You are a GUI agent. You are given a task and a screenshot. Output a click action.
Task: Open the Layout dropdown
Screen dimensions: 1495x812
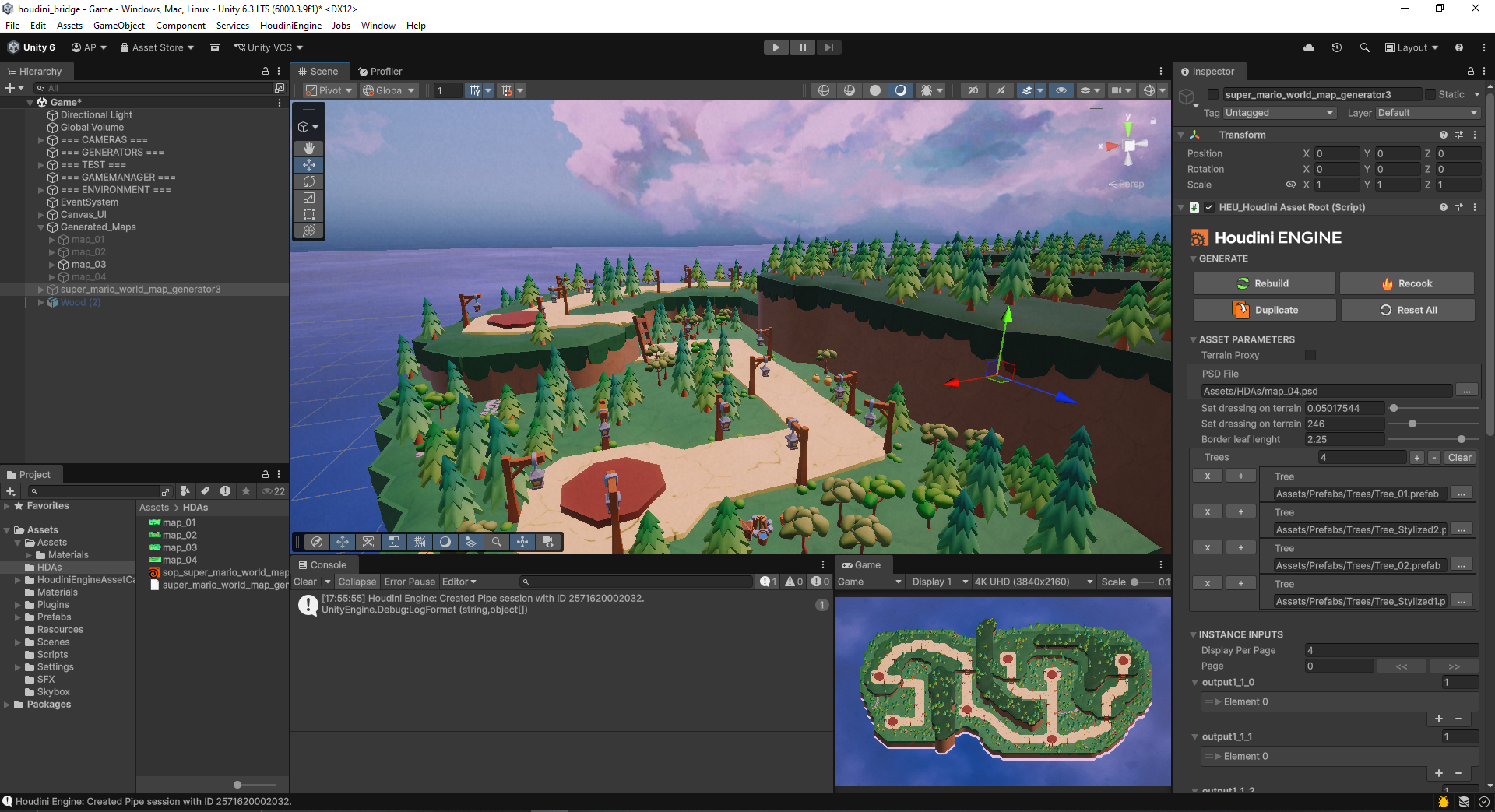[1411, 47]
